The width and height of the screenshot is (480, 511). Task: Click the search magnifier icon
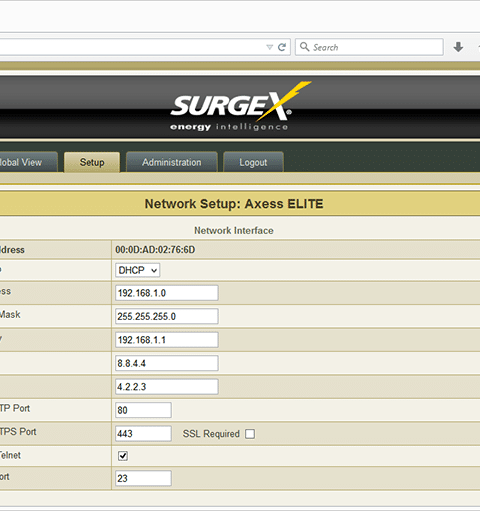pos(304,47)
